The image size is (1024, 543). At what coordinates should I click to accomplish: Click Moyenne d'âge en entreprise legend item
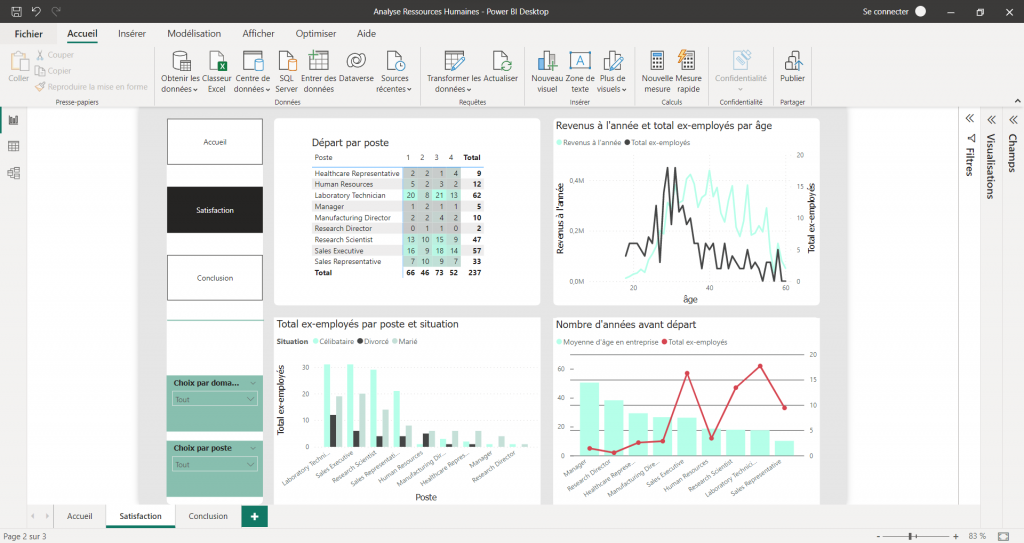click(607, 342)
